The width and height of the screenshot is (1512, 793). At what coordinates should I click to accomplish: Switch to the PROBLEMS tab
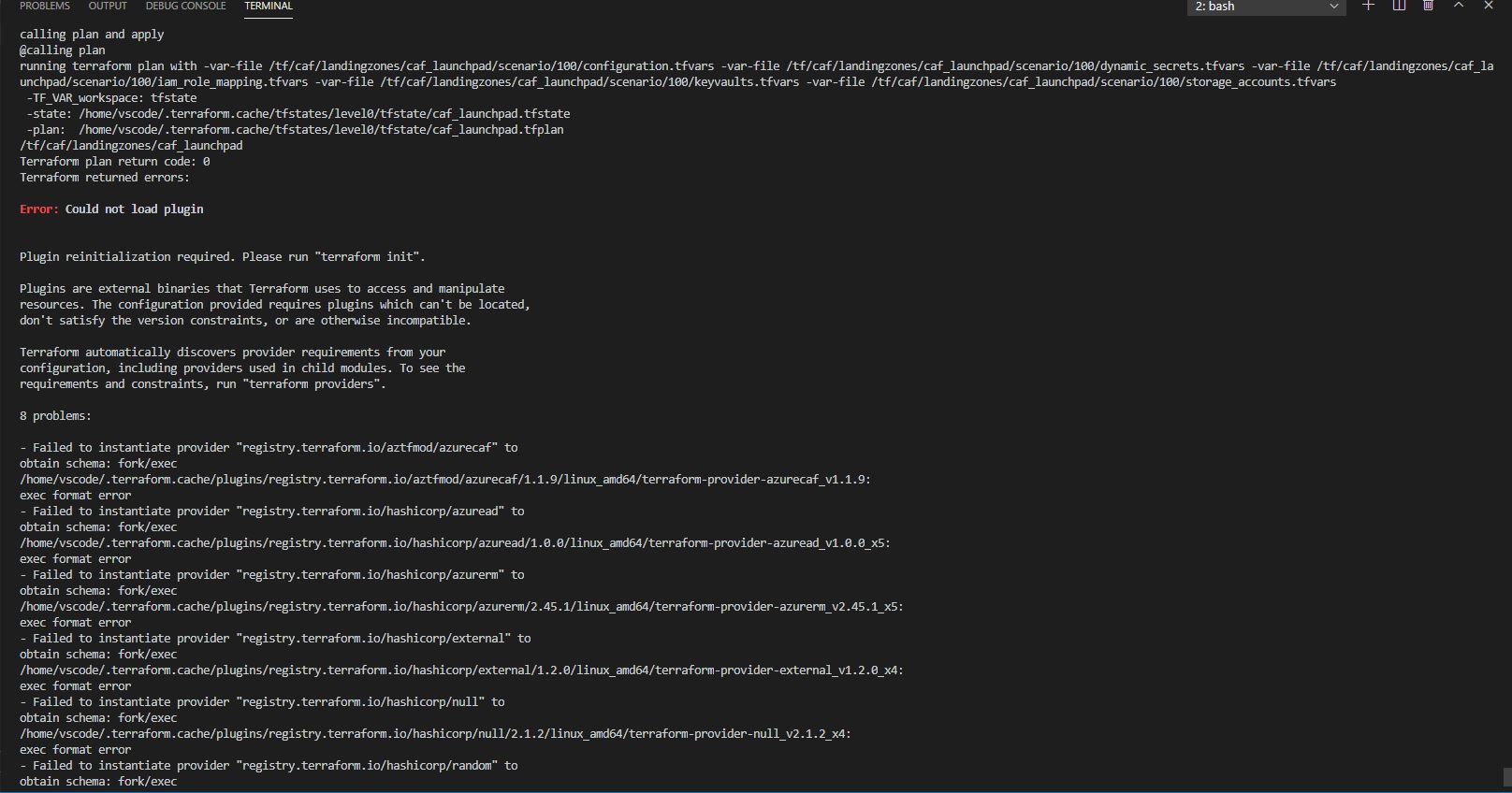[45, 6]
